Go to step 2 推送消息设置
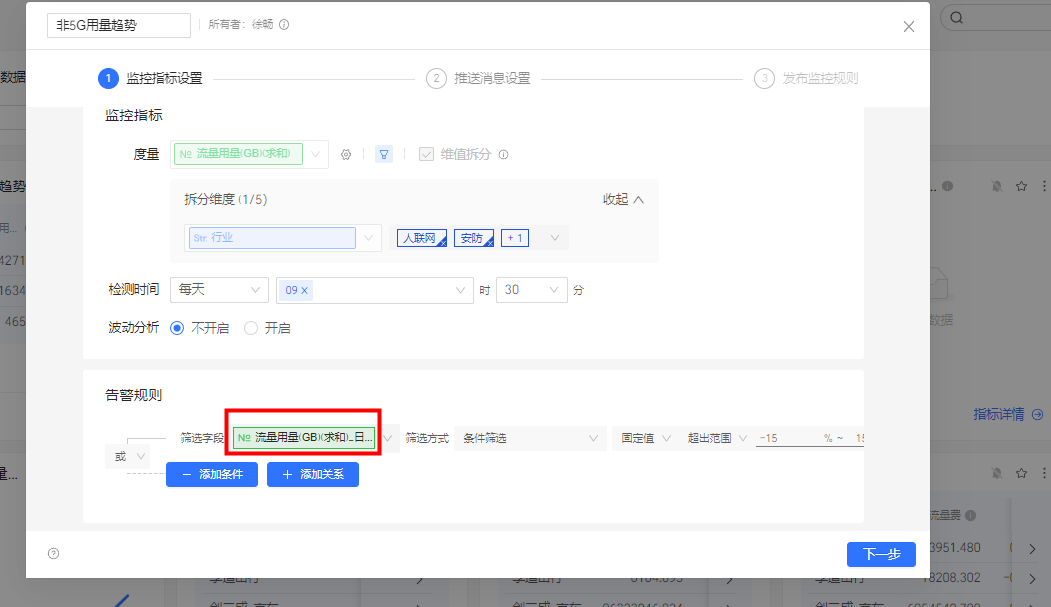 pos(478,78)
